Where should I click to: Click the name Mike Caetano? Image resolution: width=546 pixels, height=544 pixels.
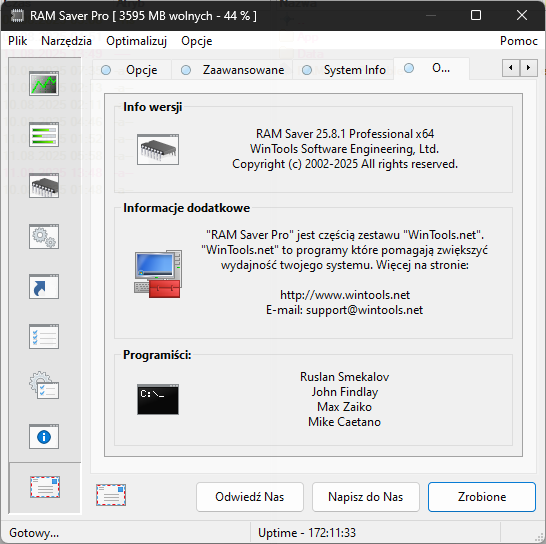pyautogui.click(x=345, y=422)
